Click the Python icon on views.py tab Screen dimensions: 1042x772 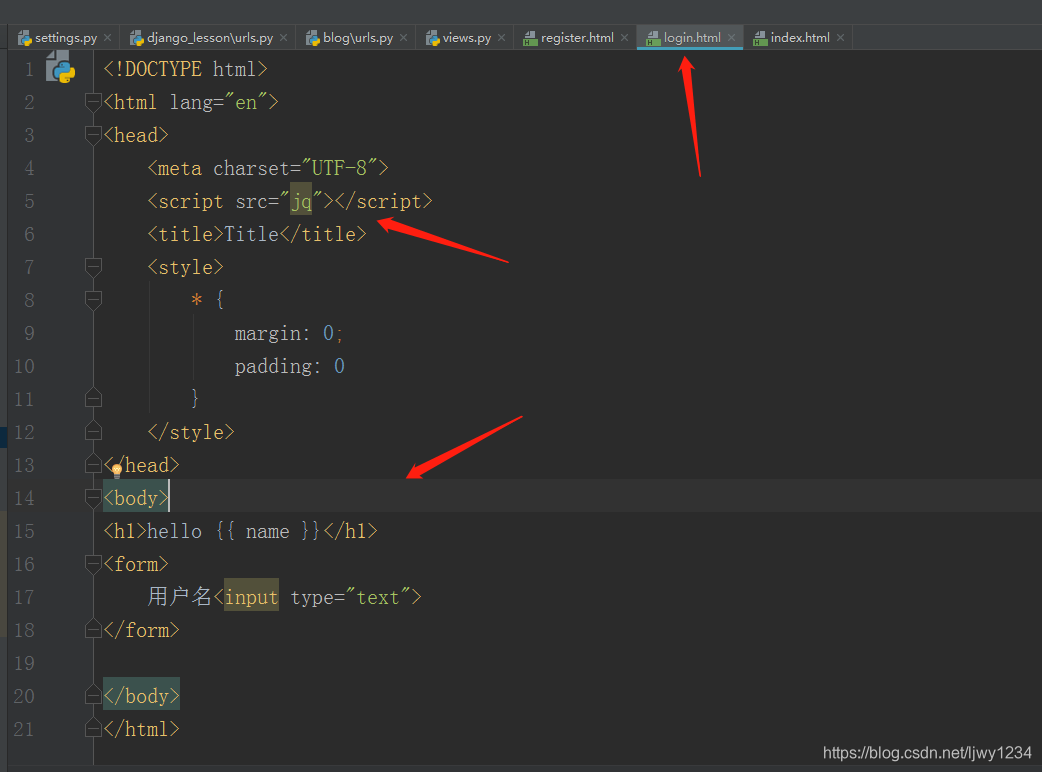[433, 39]
